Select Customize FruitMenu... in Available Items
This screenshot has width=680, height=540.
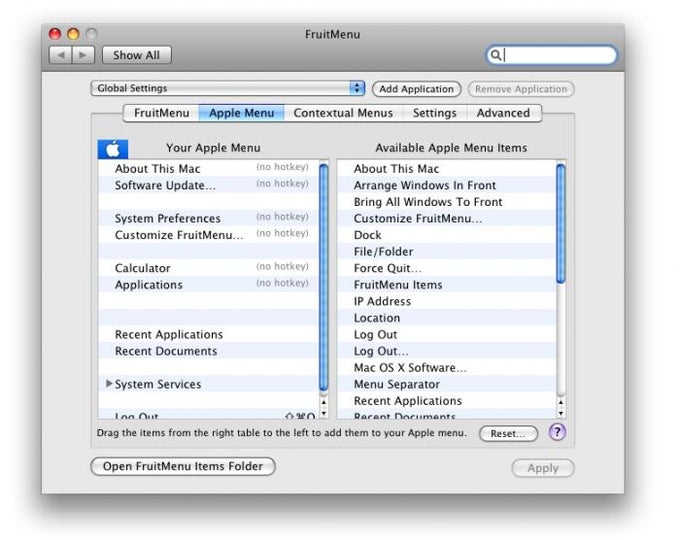click(x=447, y=218)
